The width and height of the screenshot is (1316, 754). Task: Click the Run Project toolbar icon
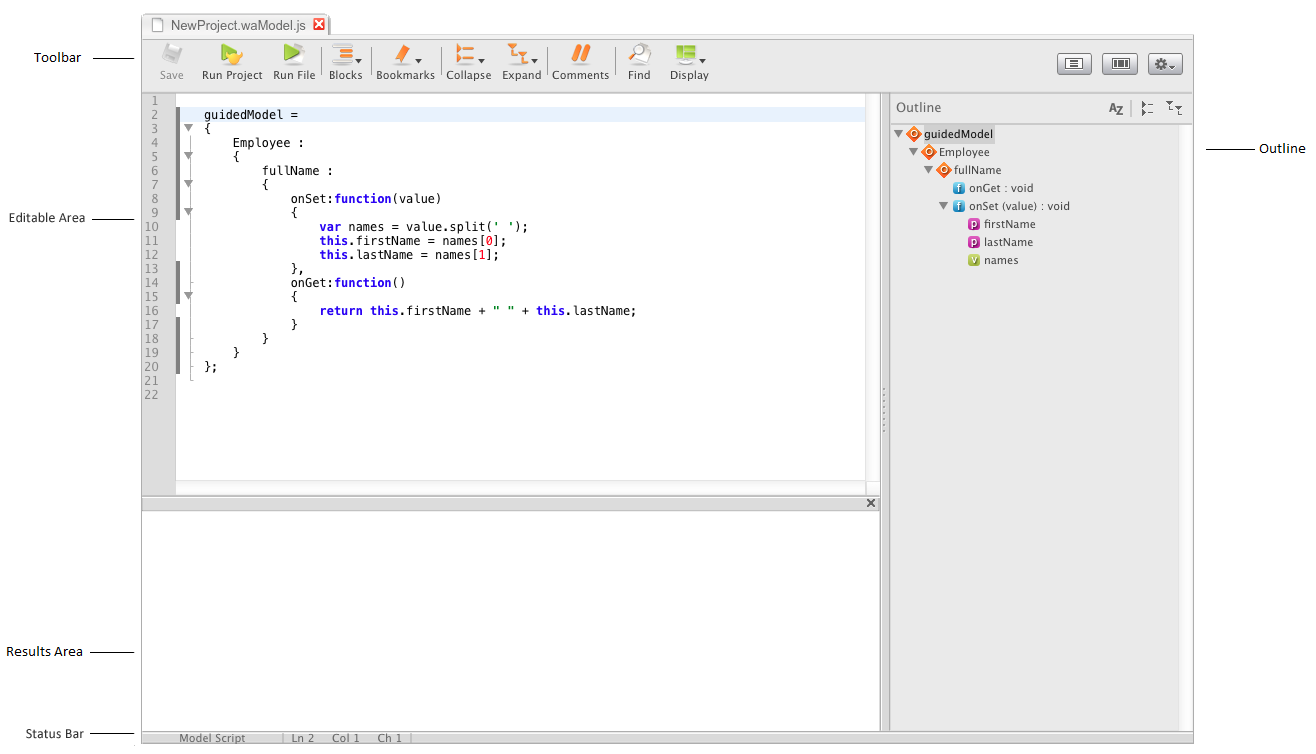coord(231,56)
